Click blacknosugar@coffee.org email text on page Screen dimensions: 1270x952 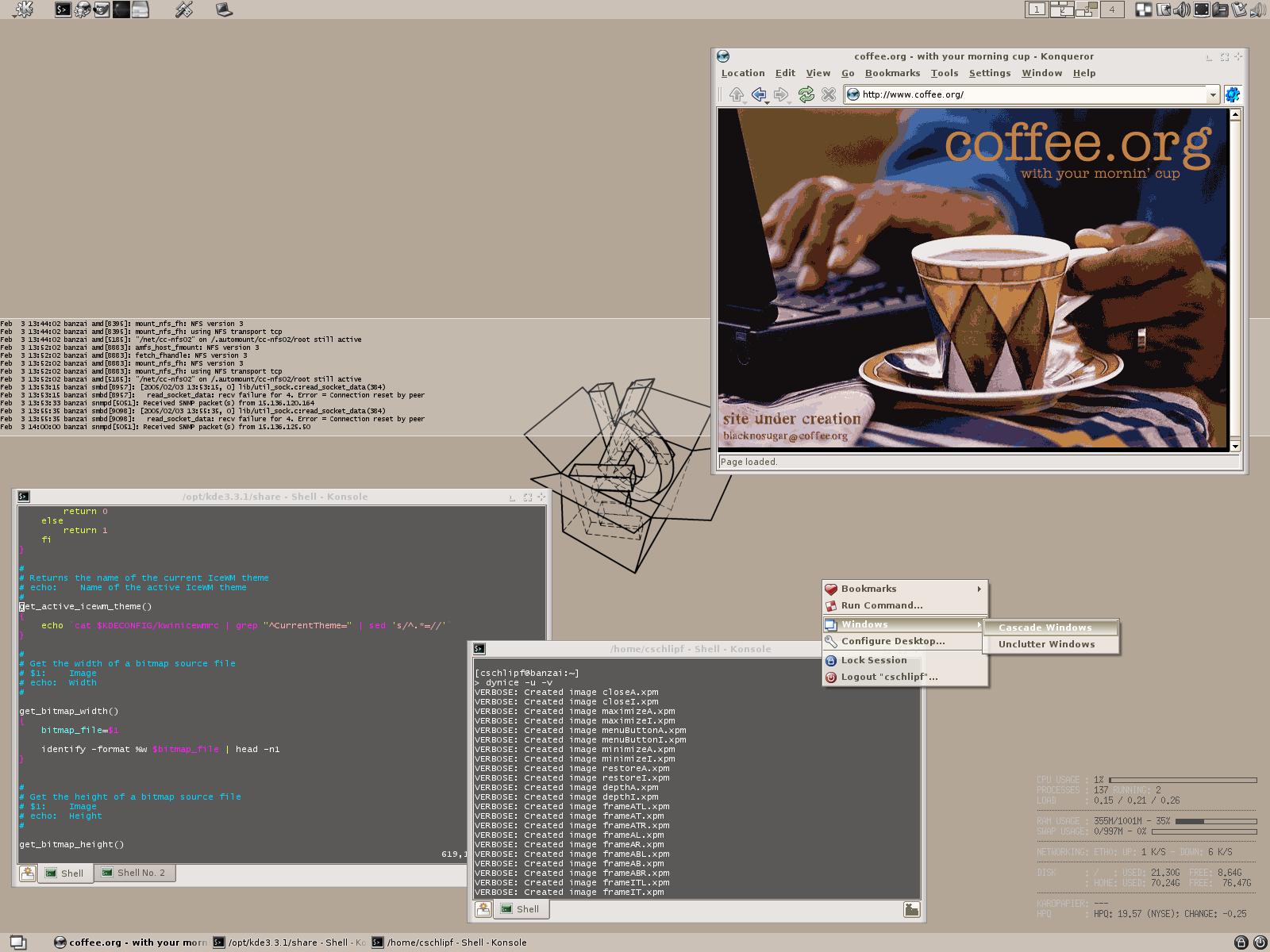coord(785,436)
